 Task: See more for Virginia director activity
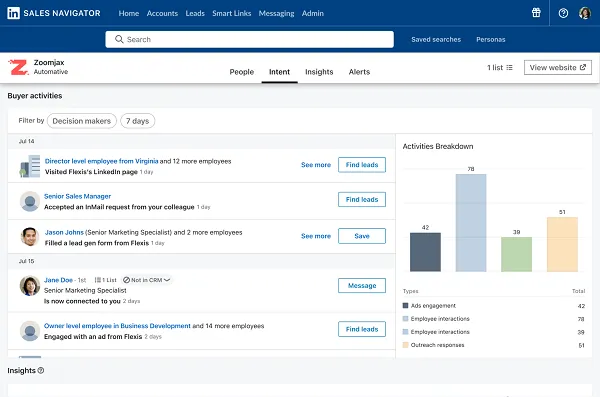(x=316, y=165)
